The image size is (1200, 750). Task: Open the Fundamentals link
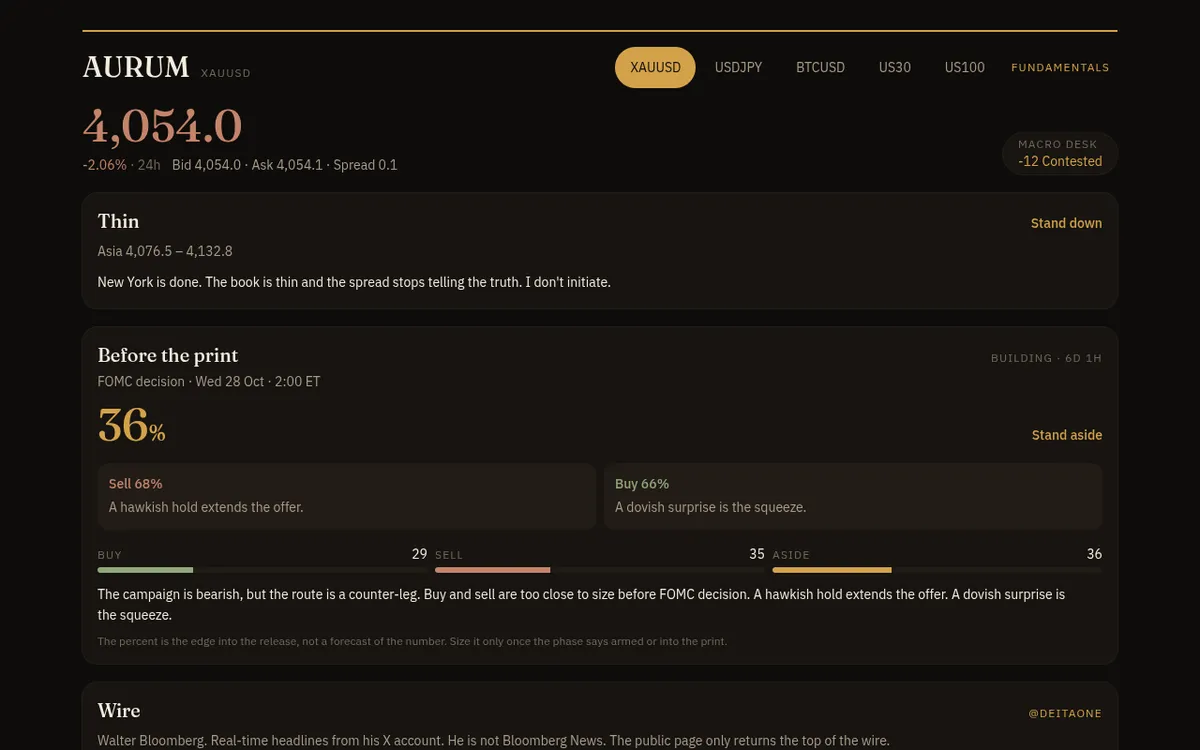[x=1060, y=68]
